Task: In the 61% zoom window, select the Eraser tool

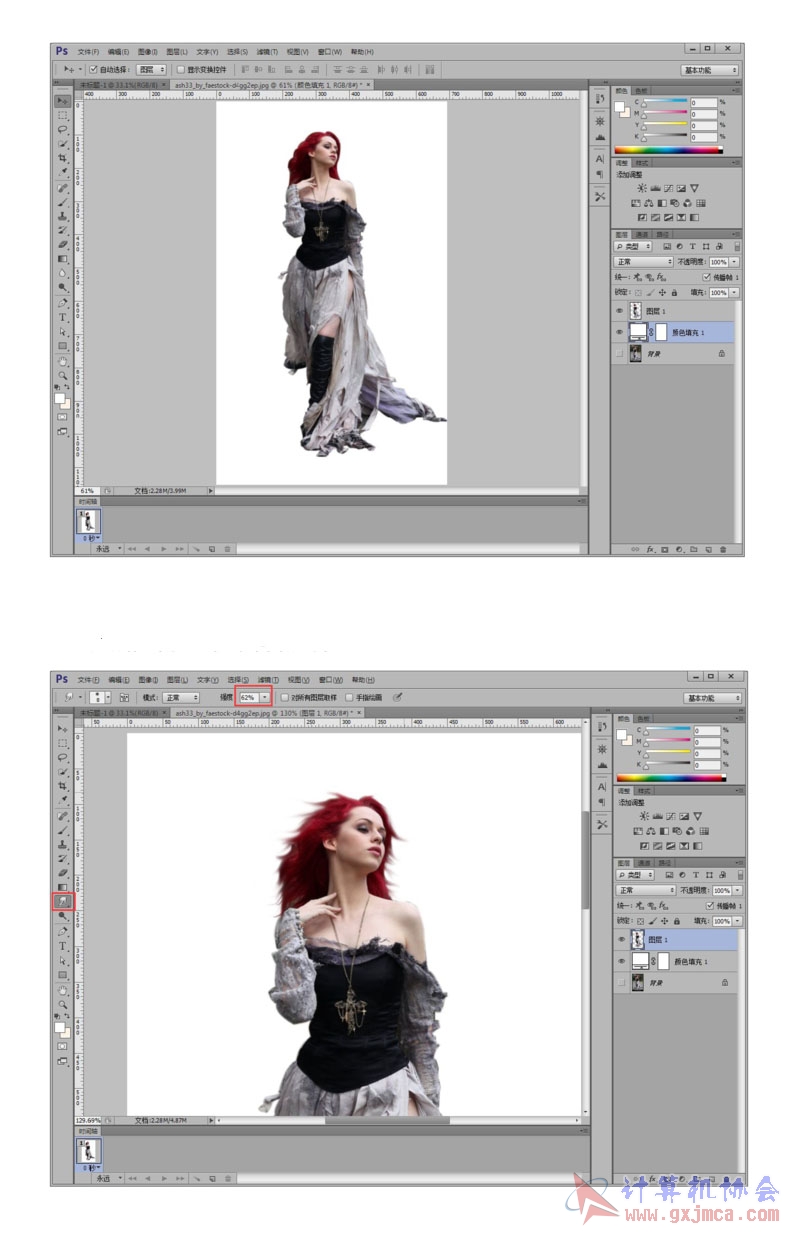Action: tap(62, 244)
